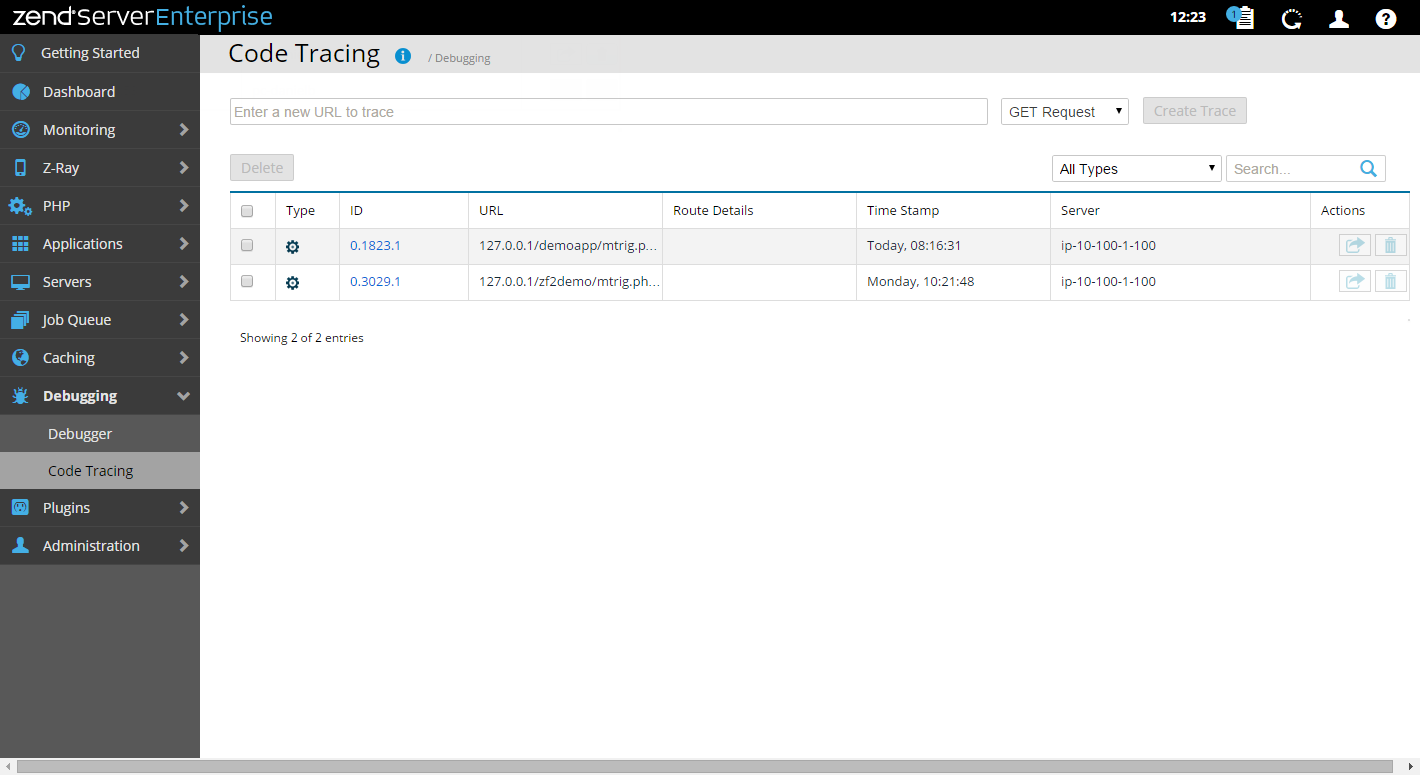Open the GET Request dropdown
The height and width of the screenshot is (775, 1420).
click(x=1064, y=112)
